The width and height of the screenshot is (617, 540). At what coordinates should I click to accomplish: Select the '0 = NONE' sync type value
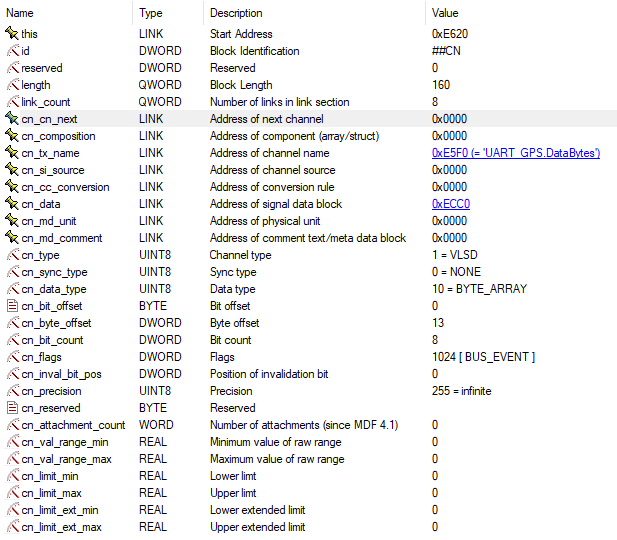click(456, 272)
